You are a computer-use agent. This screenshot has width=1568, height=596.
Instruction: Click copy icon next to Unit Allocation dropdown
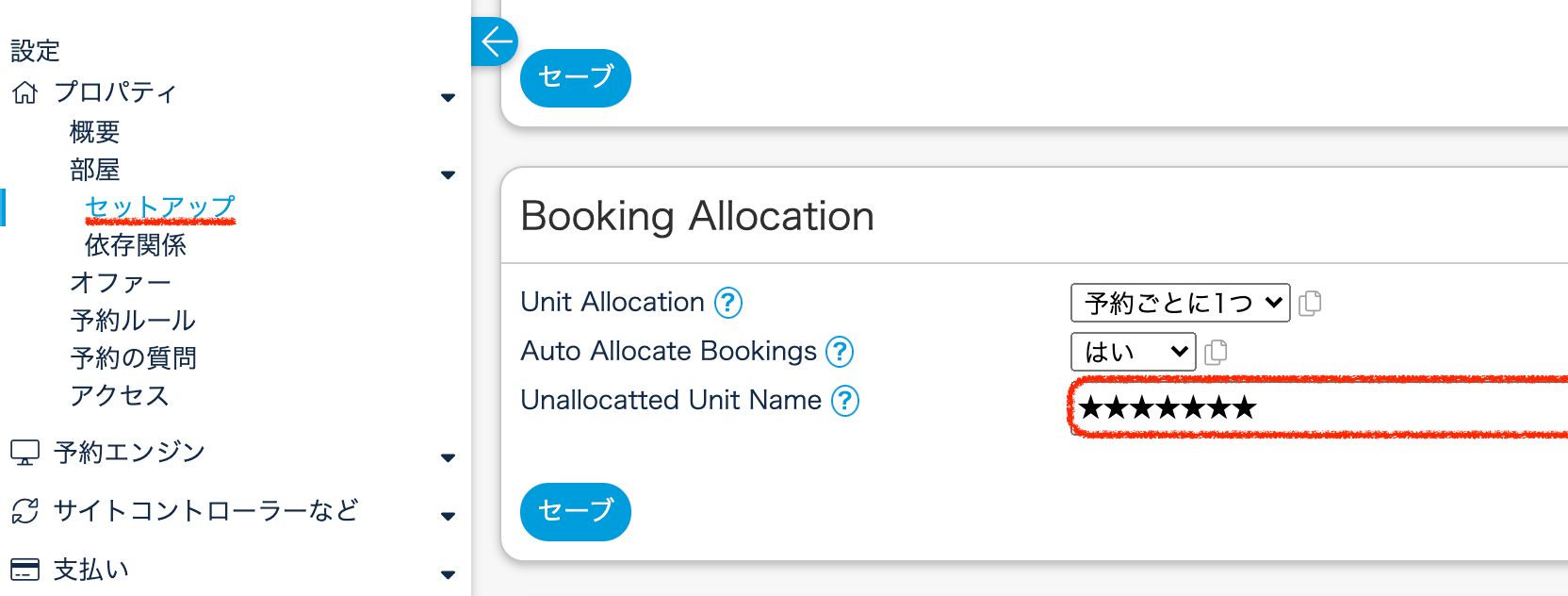pyautogui.click(x=1310, y=303)
